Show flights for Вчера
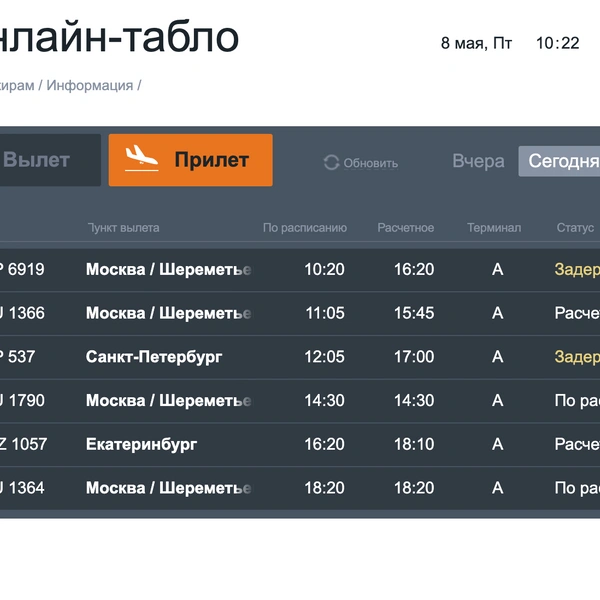This screenshot has width=600, height=600. tap(478, 161)
